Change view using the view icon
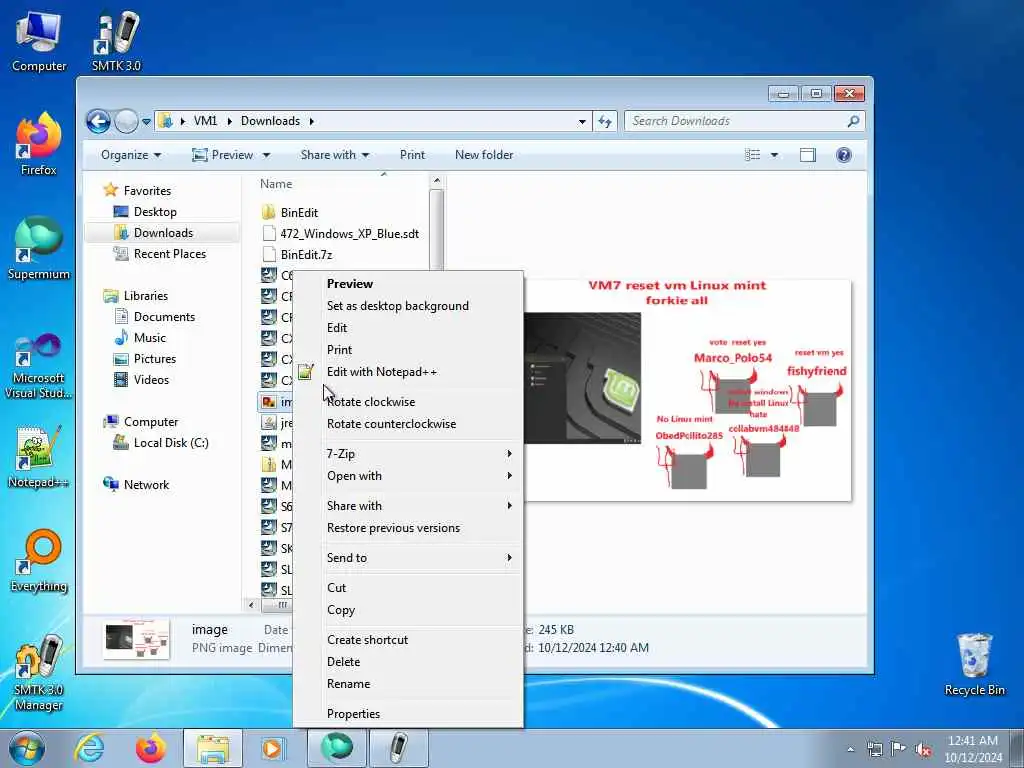Image resolution: width=1024 pixels, height=768 pixels. click(753, 155)
